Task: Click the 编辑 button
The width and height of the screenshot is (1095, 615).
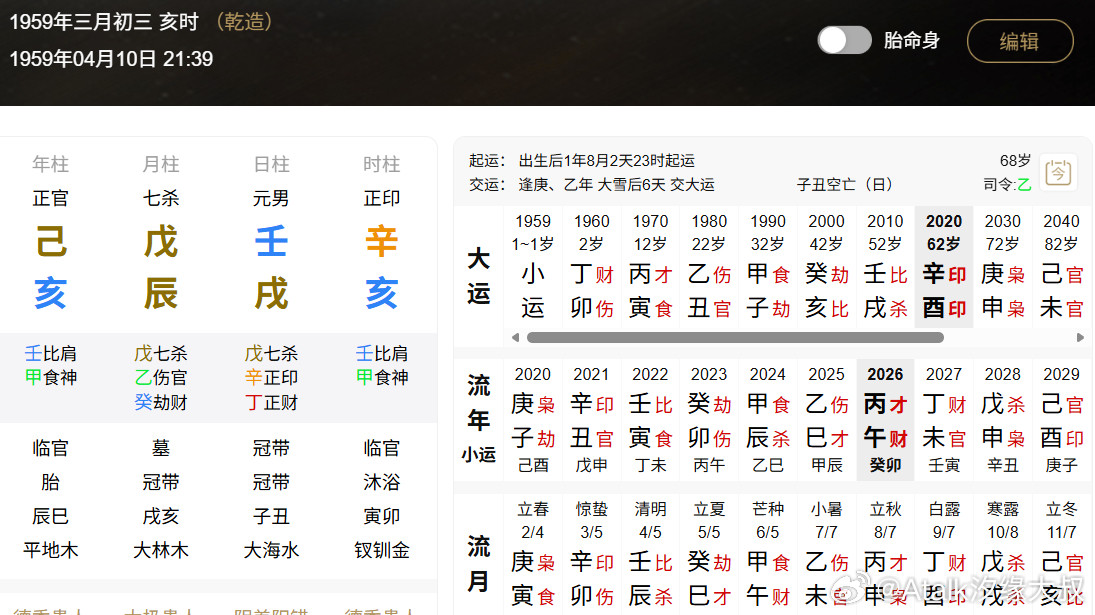Action: pos(1020,41)
